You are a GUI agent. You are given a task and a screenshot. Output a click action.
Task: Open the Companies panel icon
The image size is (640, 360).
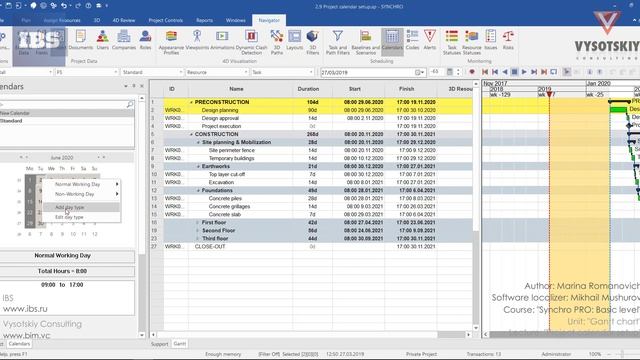click(x=124, y=40)
